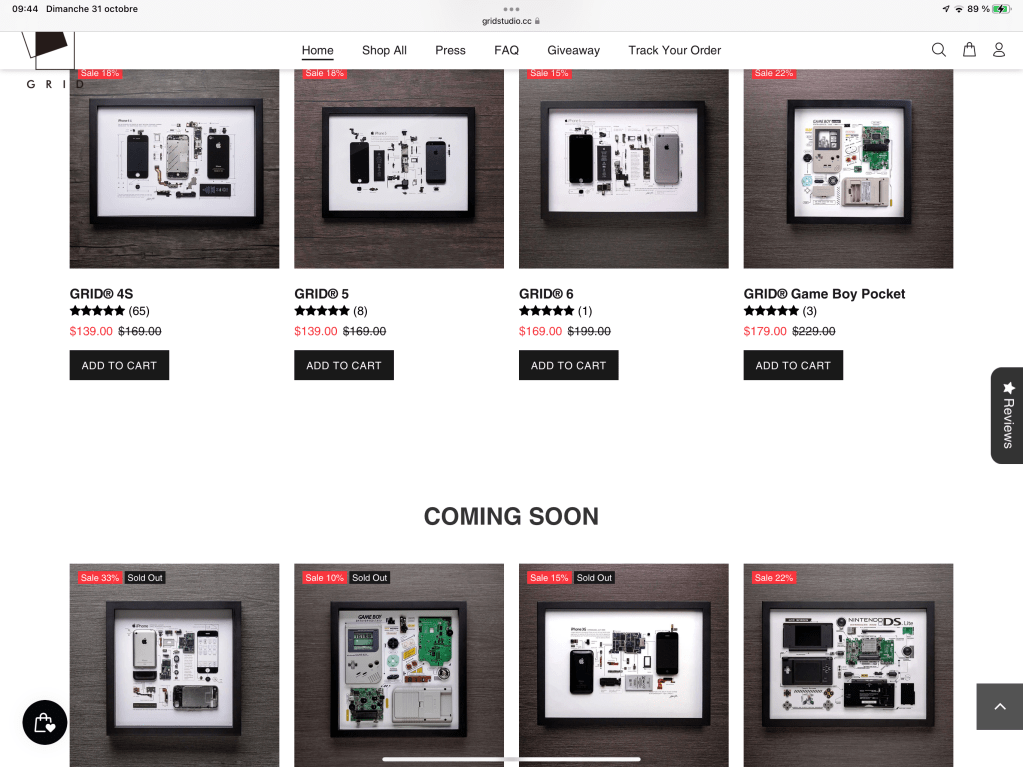
Task: Open the GRID® 5 product title
Action: [x=321, y=294]
